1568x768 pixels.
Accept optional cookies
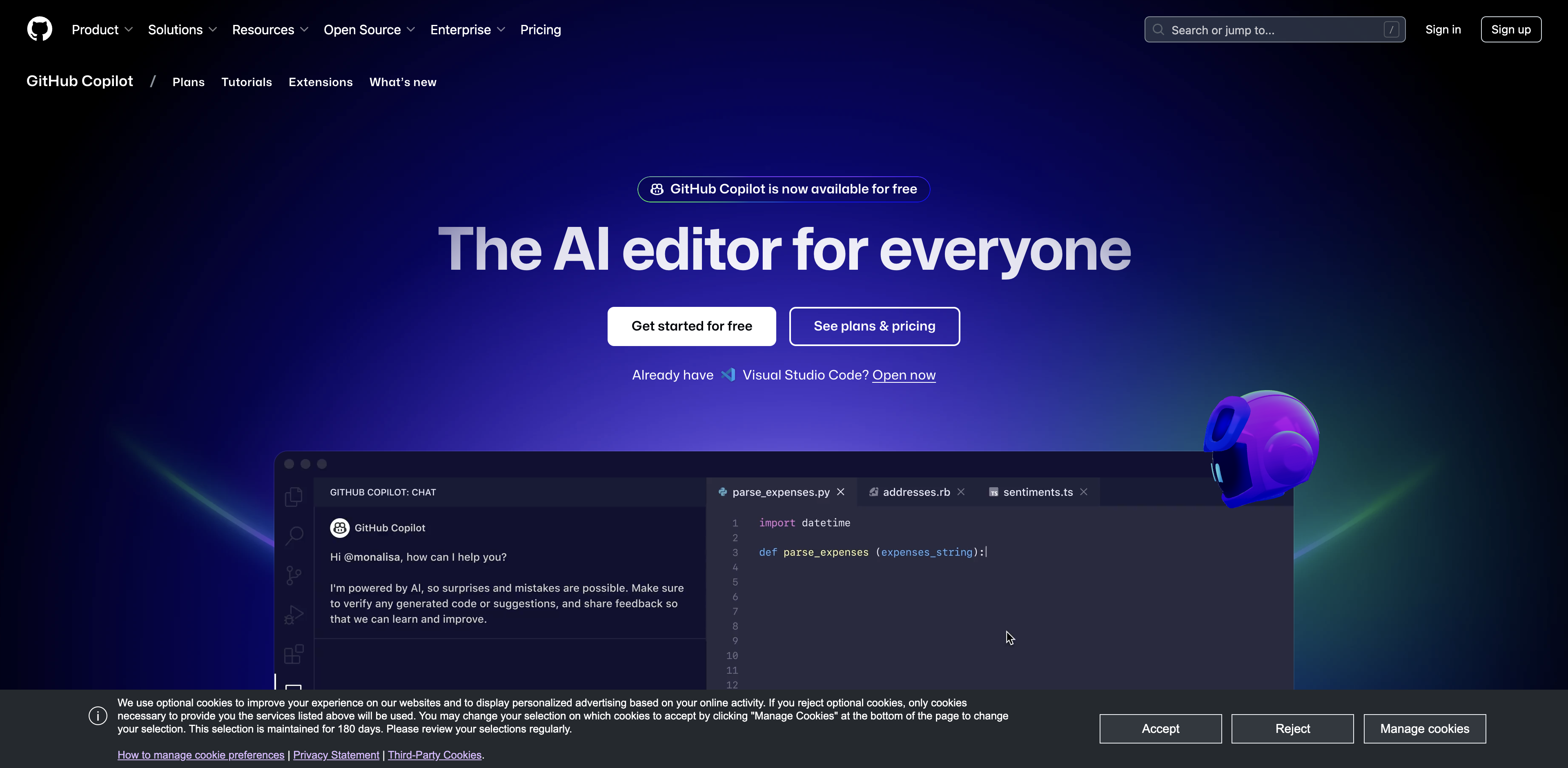click(1160, 728)
